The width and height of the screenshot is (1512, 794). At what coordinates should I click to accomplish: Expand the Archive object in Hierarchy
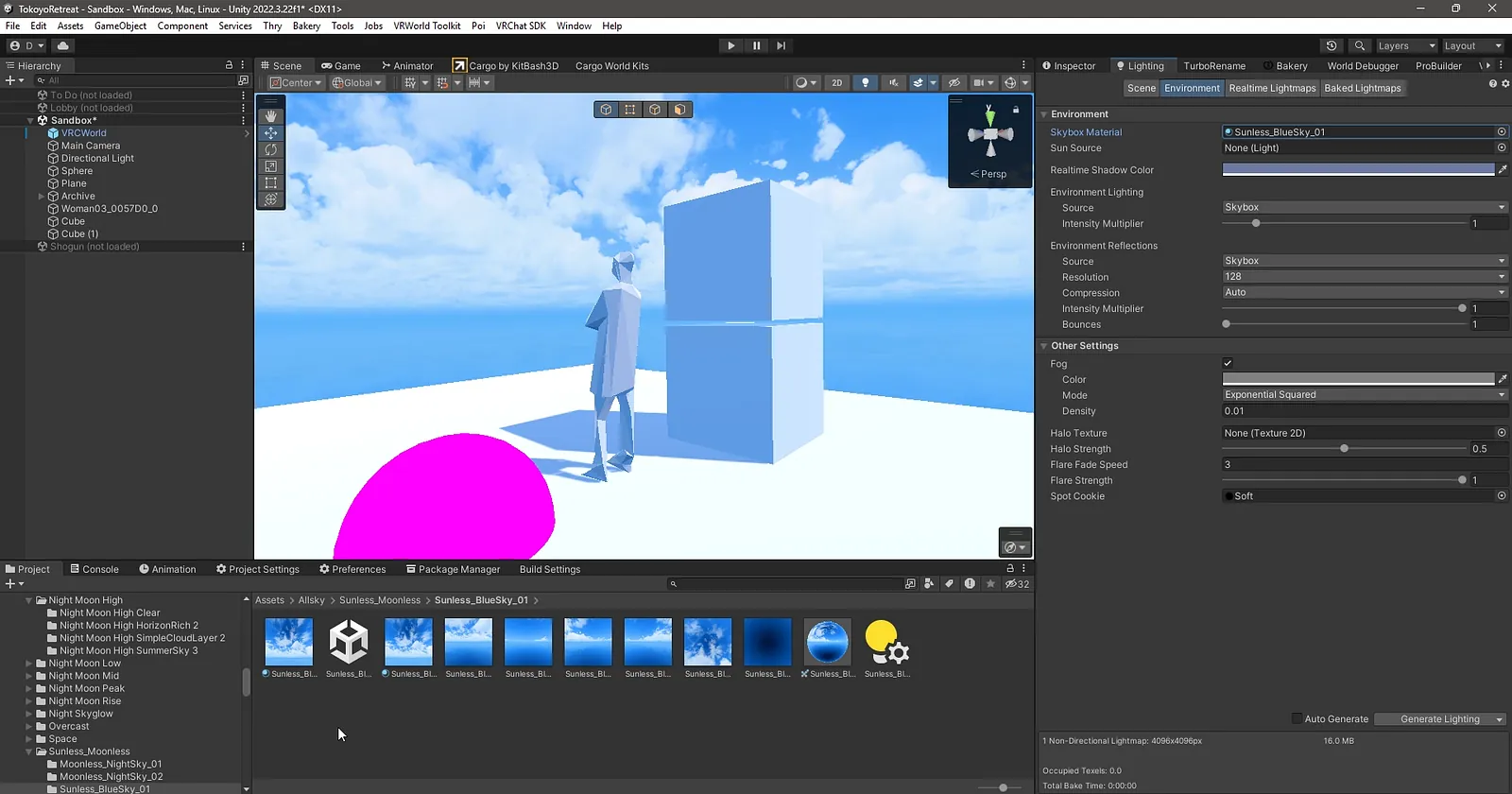point(41,197)
